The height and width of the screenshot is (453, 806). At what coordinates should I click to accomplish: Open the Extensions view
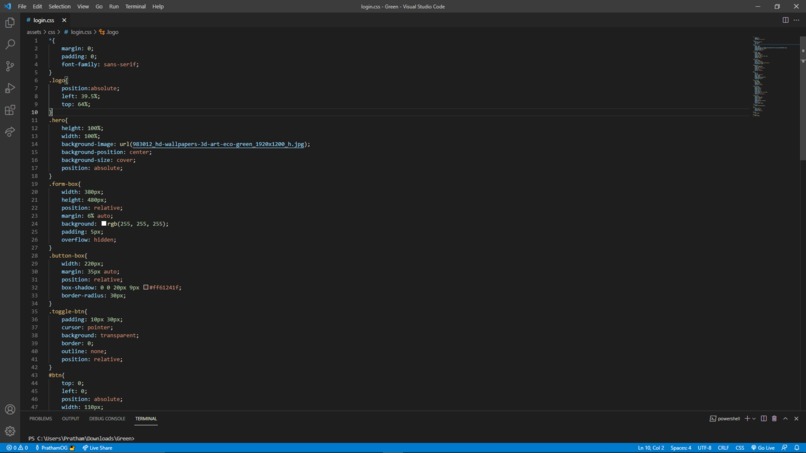tap(10, 110)
